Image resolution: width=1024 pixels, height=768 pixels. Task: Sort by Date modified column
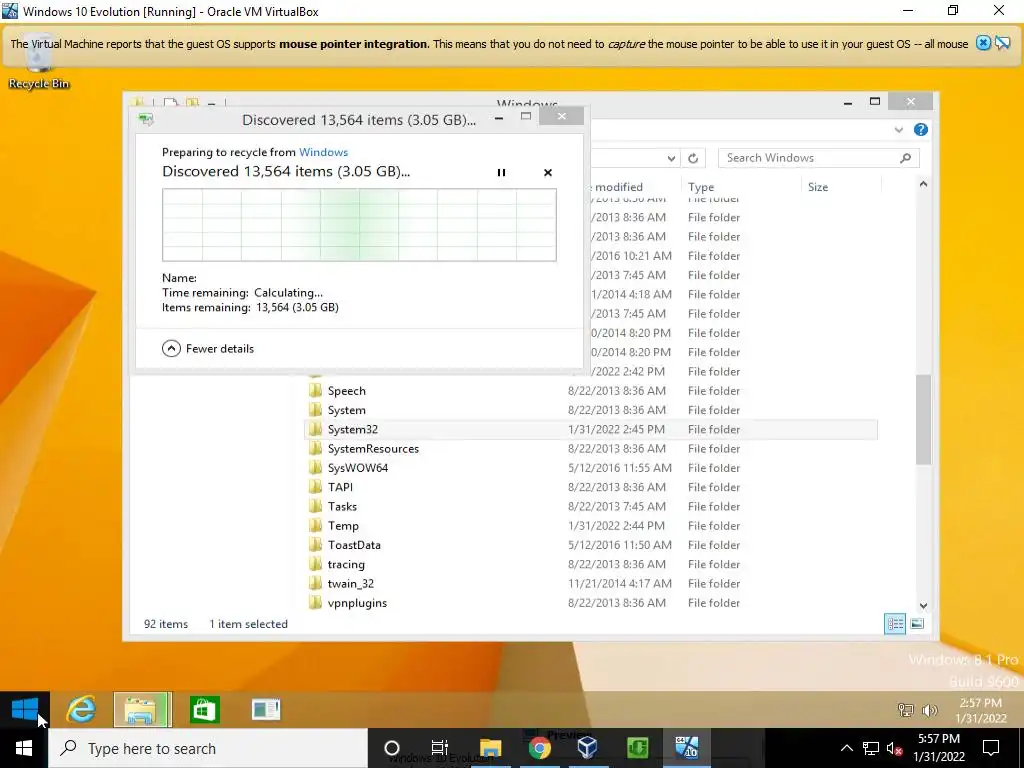click(x=617, y=187)
